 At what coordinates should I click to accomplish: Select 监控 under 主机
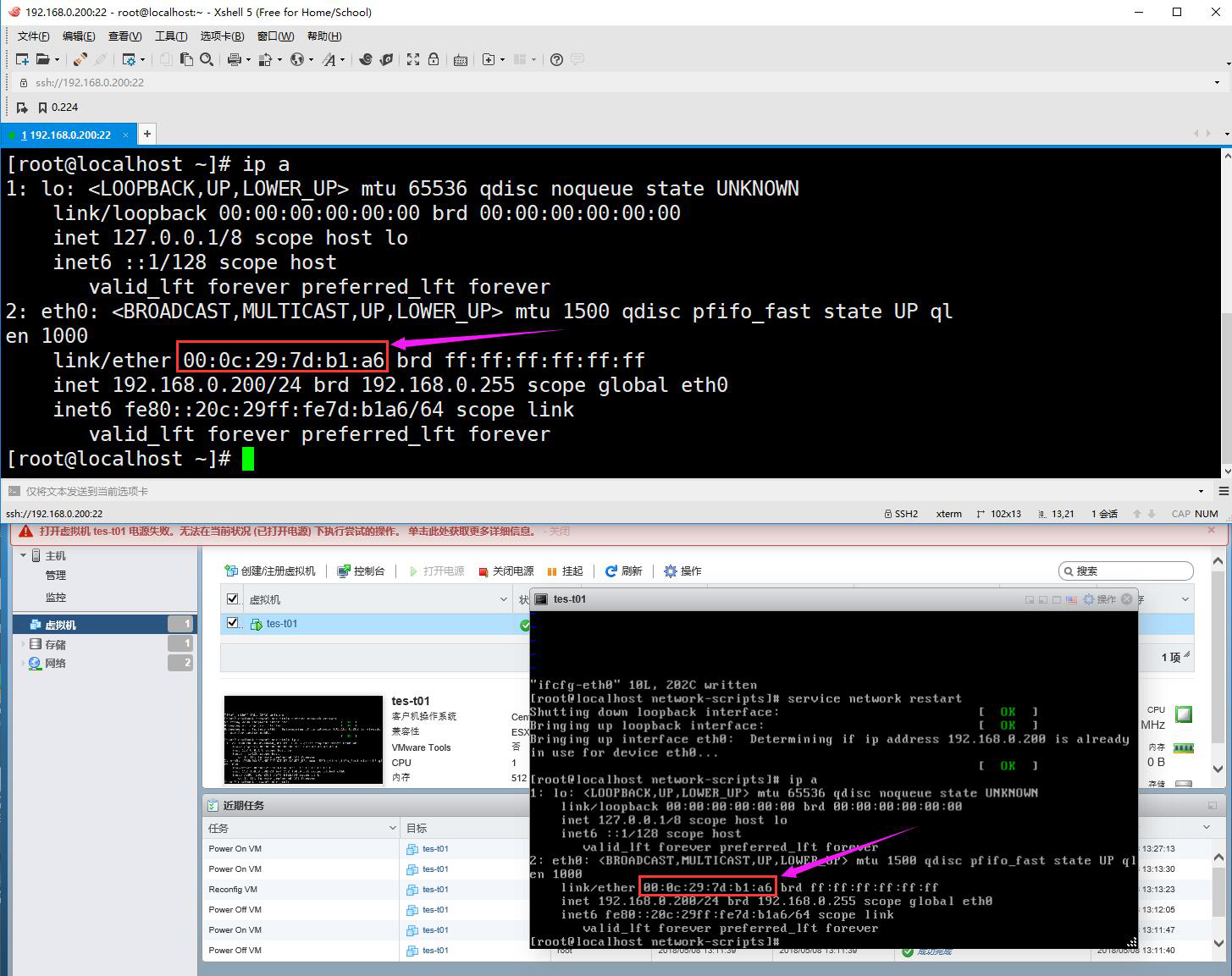coord(56,598)
